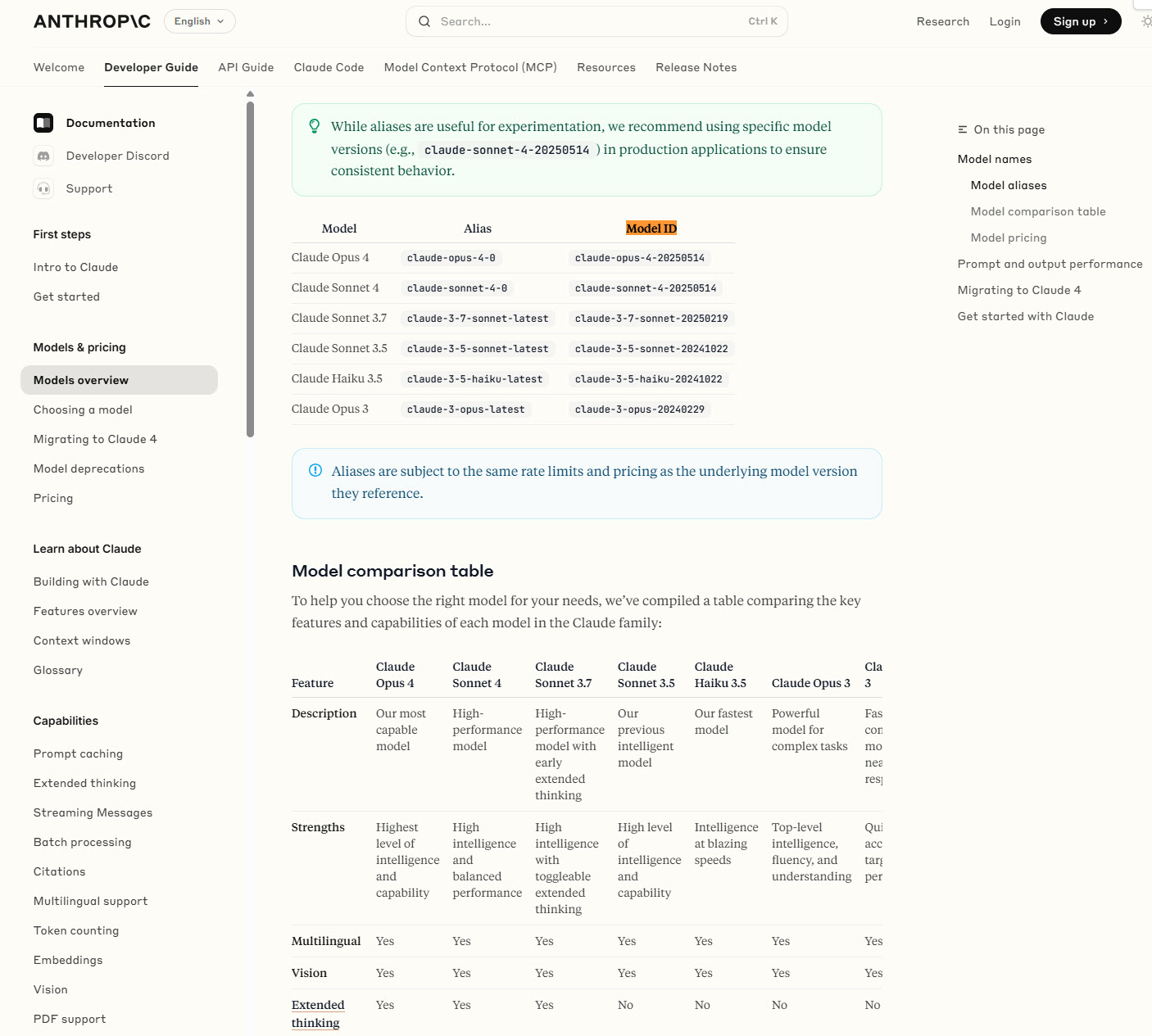Screen dimensions: 1152x1036
Task: Open Streaming Messages page
Action: point(93,812)
